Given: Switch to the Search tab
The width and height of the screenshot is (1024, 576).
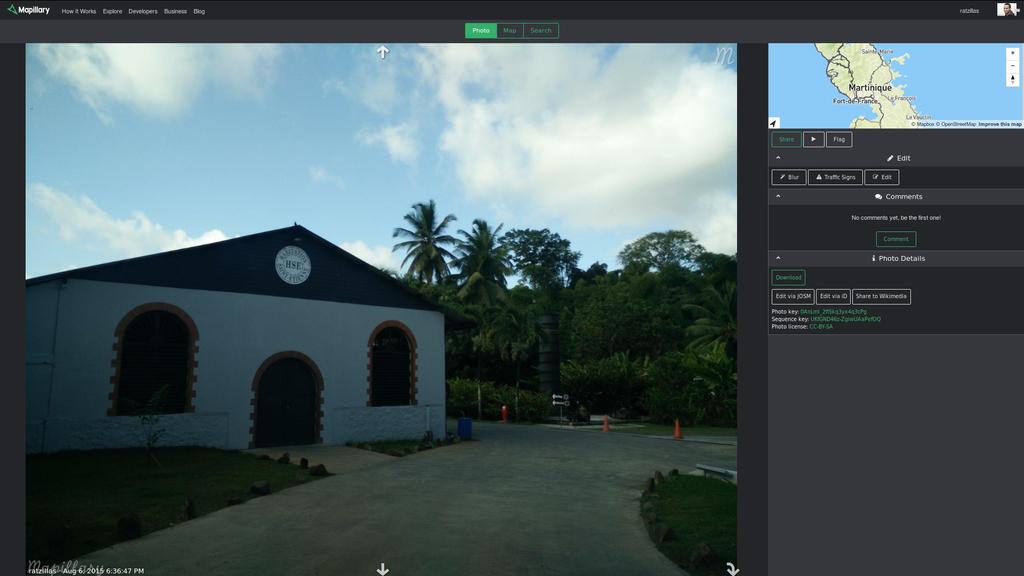Looking at the screenshot, I should click(541, 31).
